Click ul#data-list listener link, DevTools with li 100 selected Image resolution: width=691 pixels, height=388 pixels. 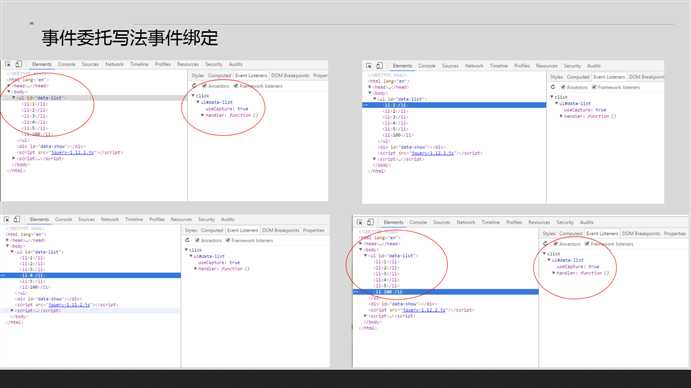[x=568, y=260]
